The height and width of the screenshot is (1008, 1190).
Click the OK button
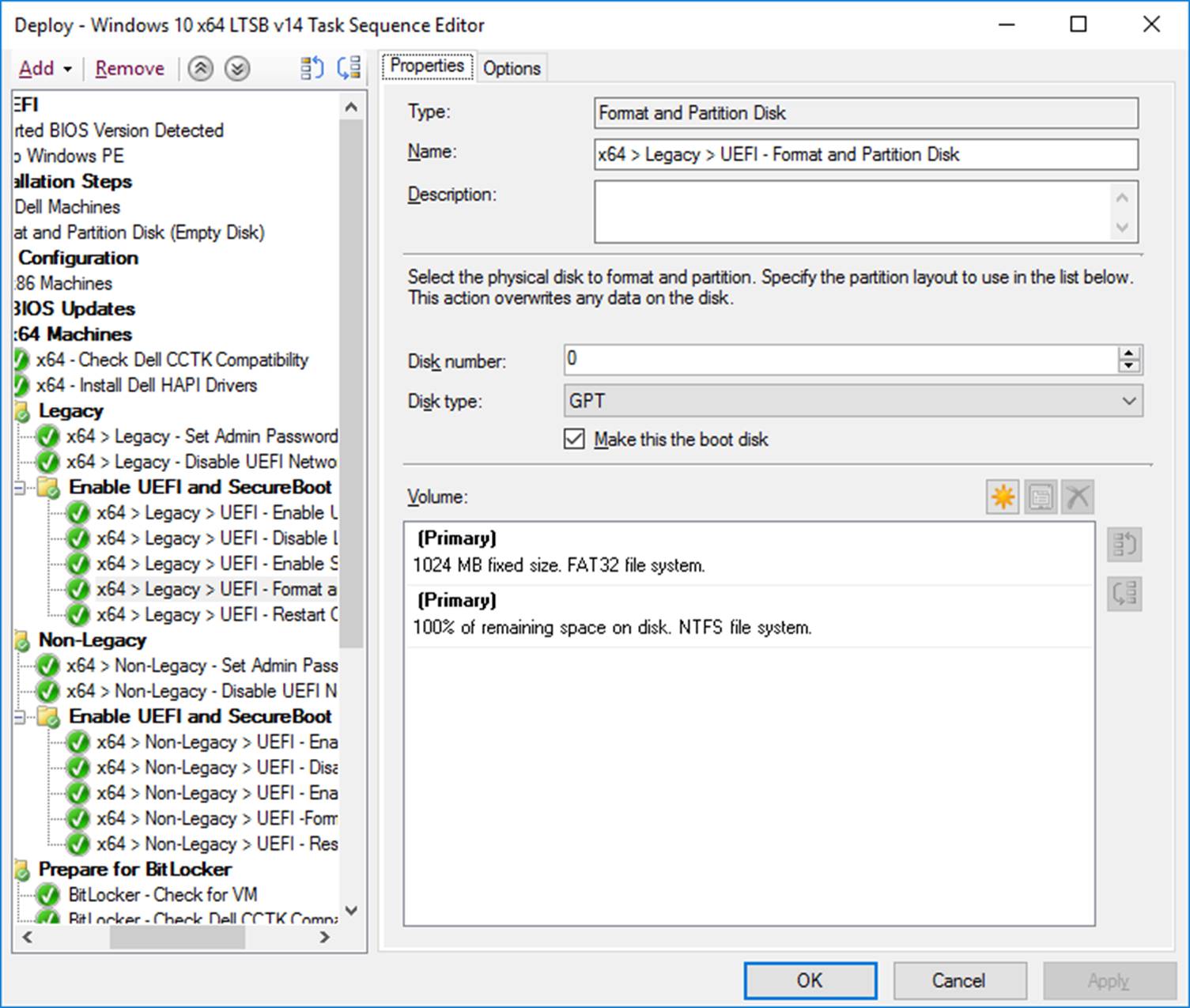[810, 980]
